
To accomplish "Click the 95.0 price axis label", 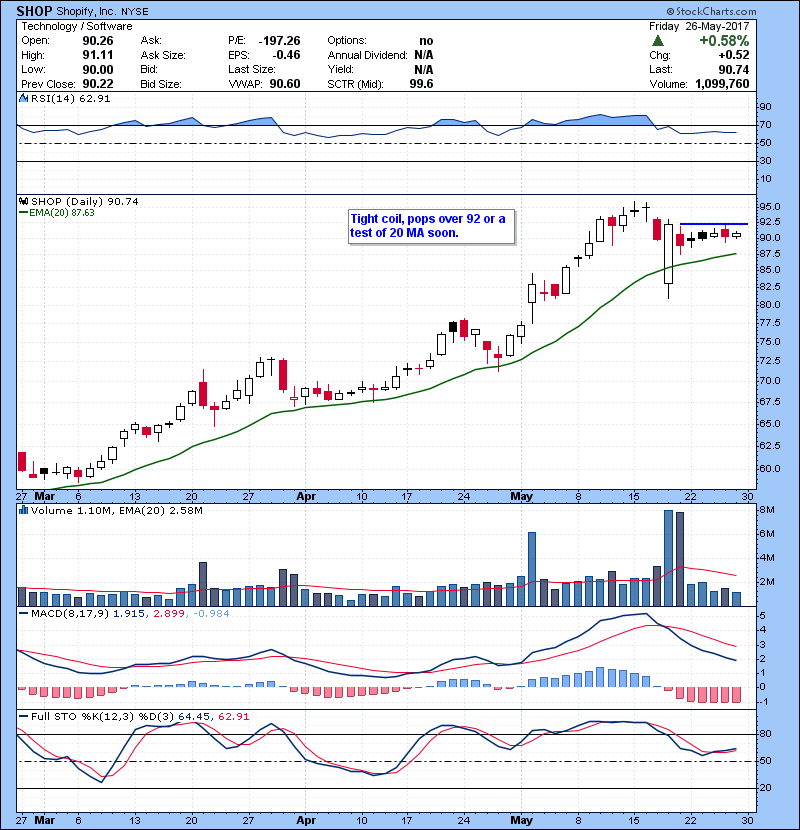I will click(x=769, y=206).
